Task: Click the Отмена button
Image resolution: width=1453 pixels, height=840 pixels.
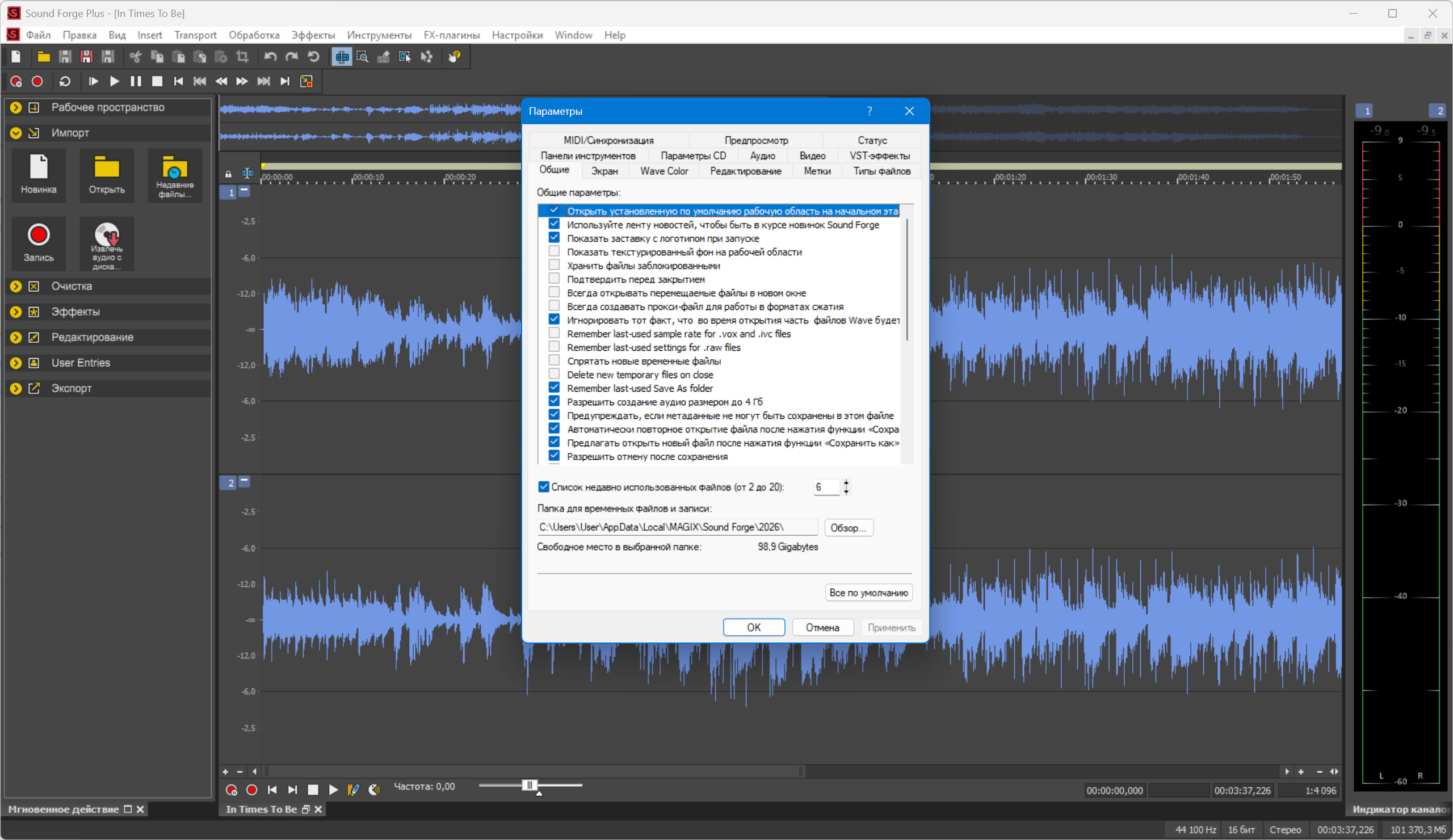Action: (x=823, y=627)
